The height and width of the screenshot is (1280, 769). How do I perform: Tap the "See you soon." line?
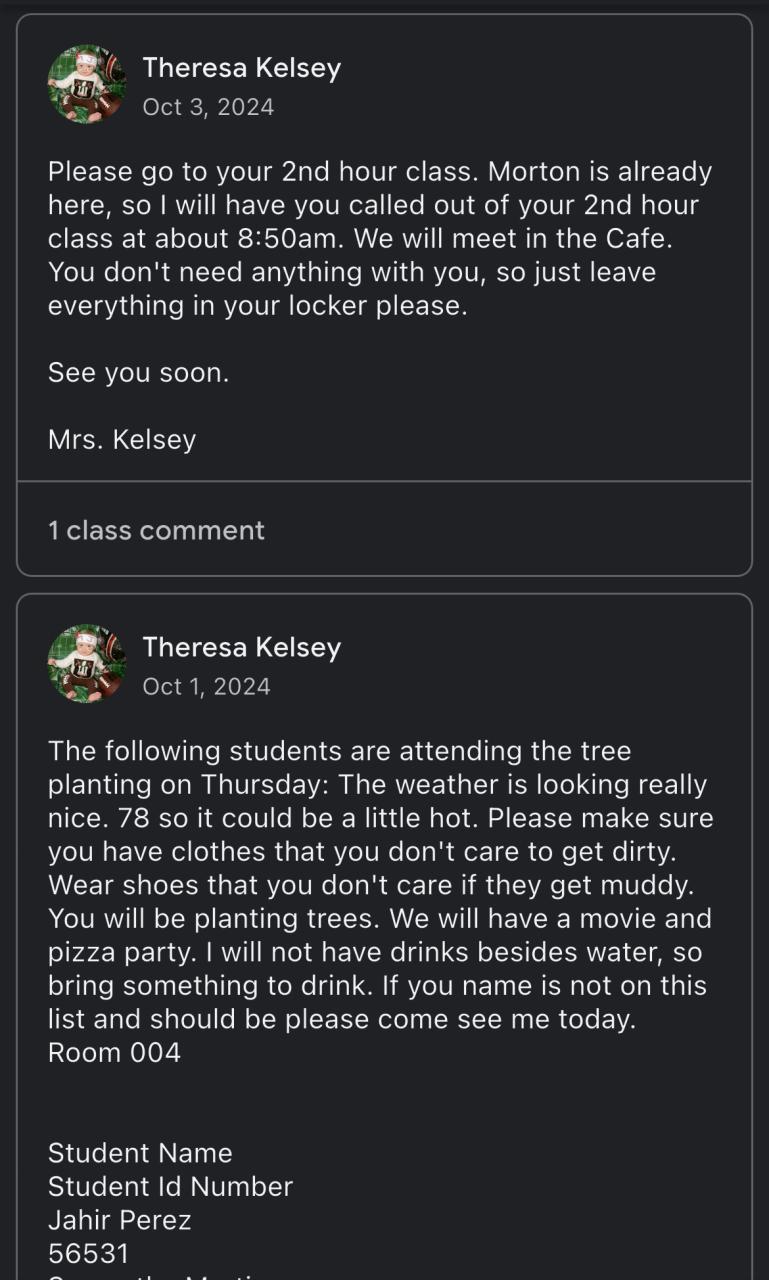[x=138, y=373]
